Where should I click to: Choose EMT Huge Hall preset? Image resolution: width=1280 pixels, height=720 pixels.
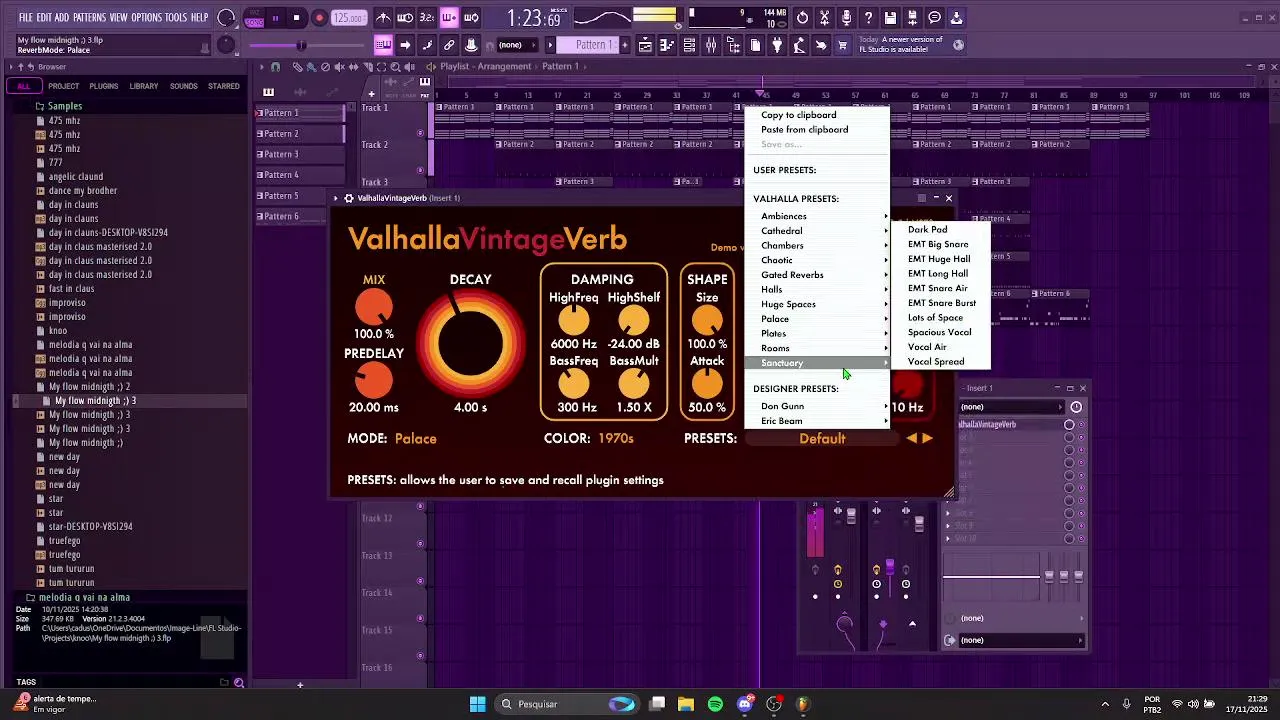pos(939,259)
